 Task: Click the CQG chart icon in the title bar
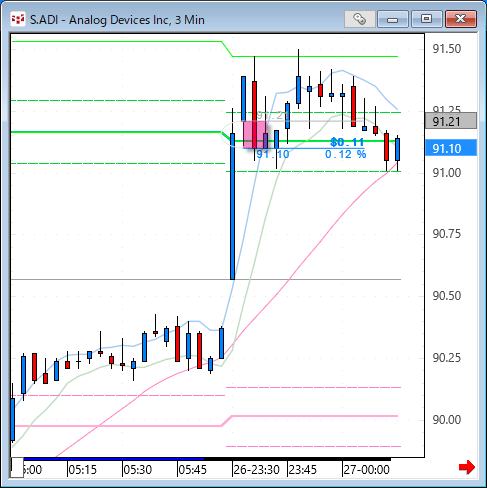point(18,19)
